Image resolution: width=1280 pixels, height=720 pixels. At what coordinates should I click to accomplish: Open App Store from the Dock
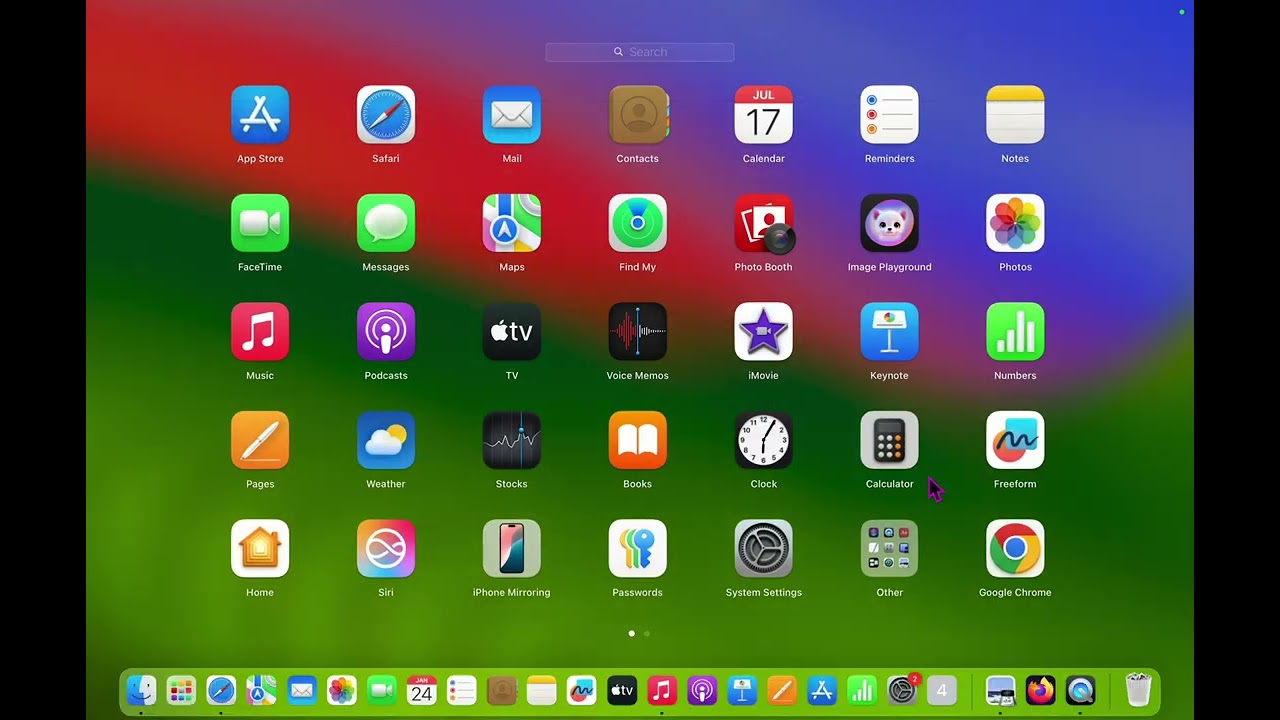point(821,690)
